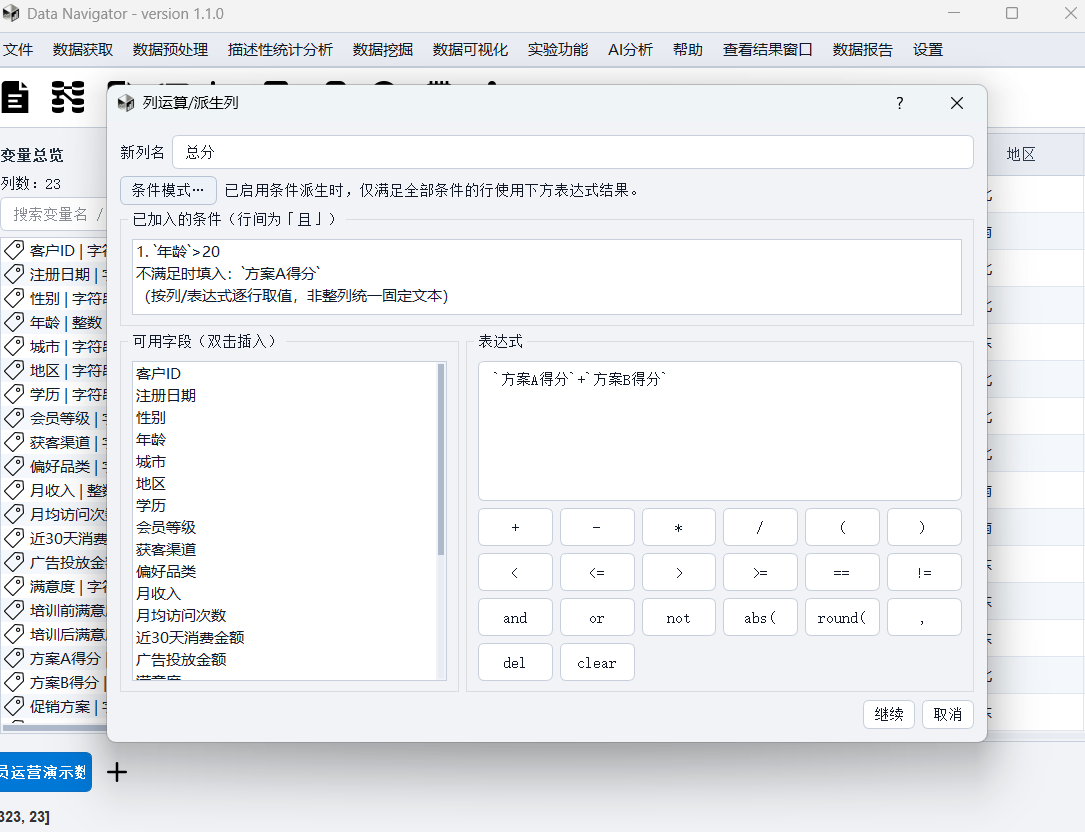This screenshot has width=1085, height=832.
Task: Open the AI分析 menu
Action: coord(630,50)
